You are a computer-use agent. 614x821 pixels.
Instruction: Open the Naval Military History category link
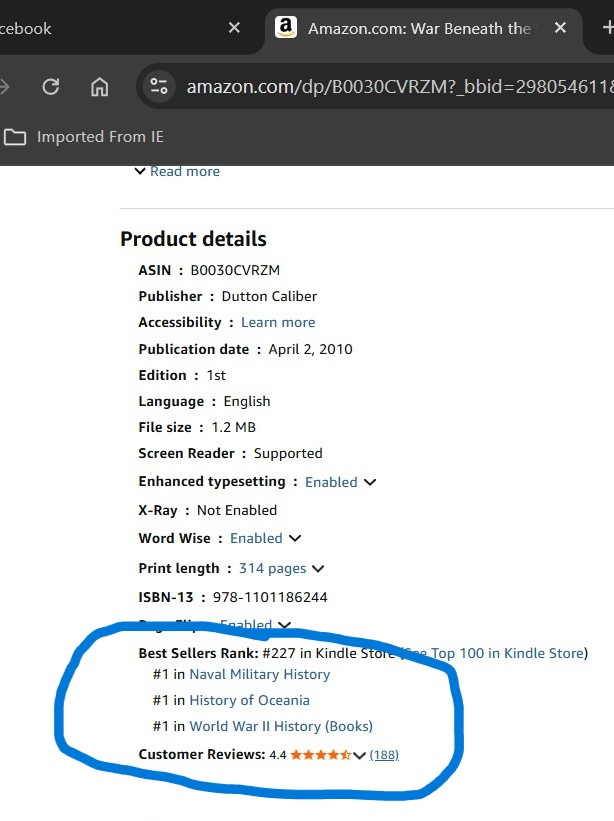point(259,674)
